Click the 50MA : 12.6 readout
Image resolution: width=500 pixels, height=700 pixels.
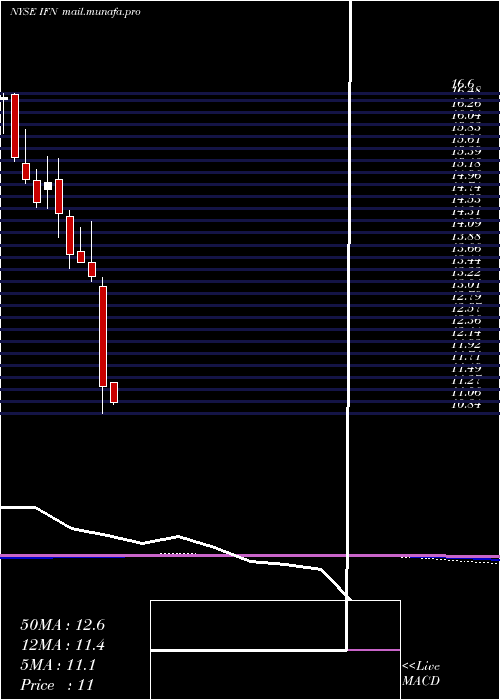click(x=62, y=625)
